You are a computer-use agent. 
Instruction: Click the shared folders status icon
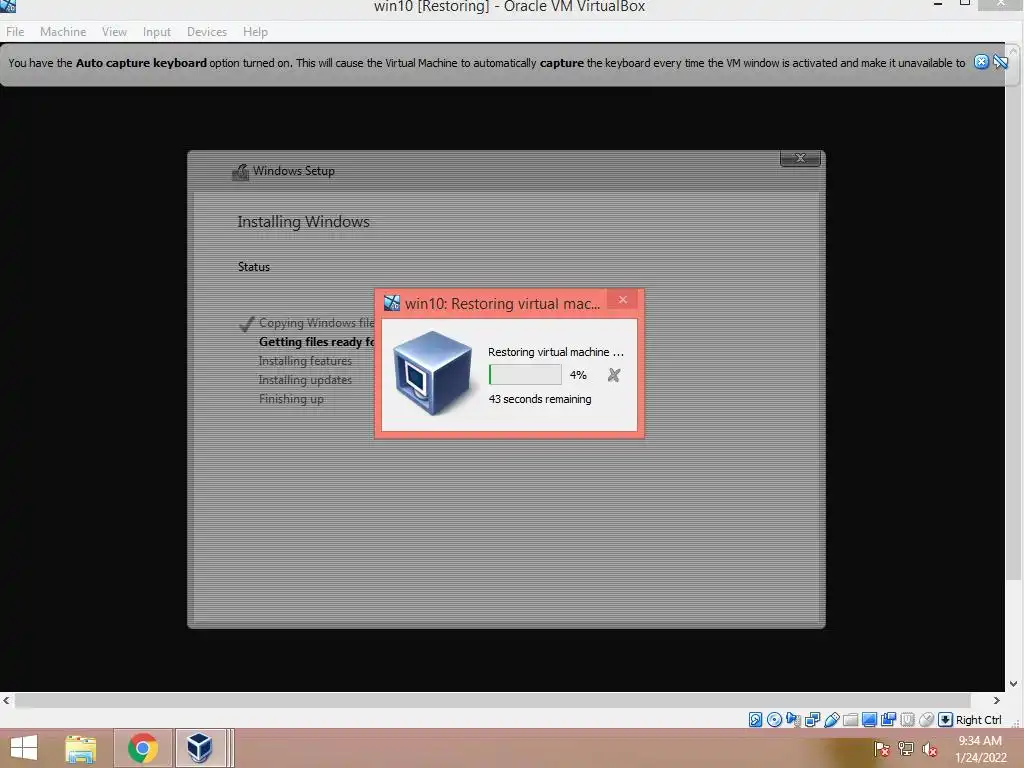click(850, 720)
